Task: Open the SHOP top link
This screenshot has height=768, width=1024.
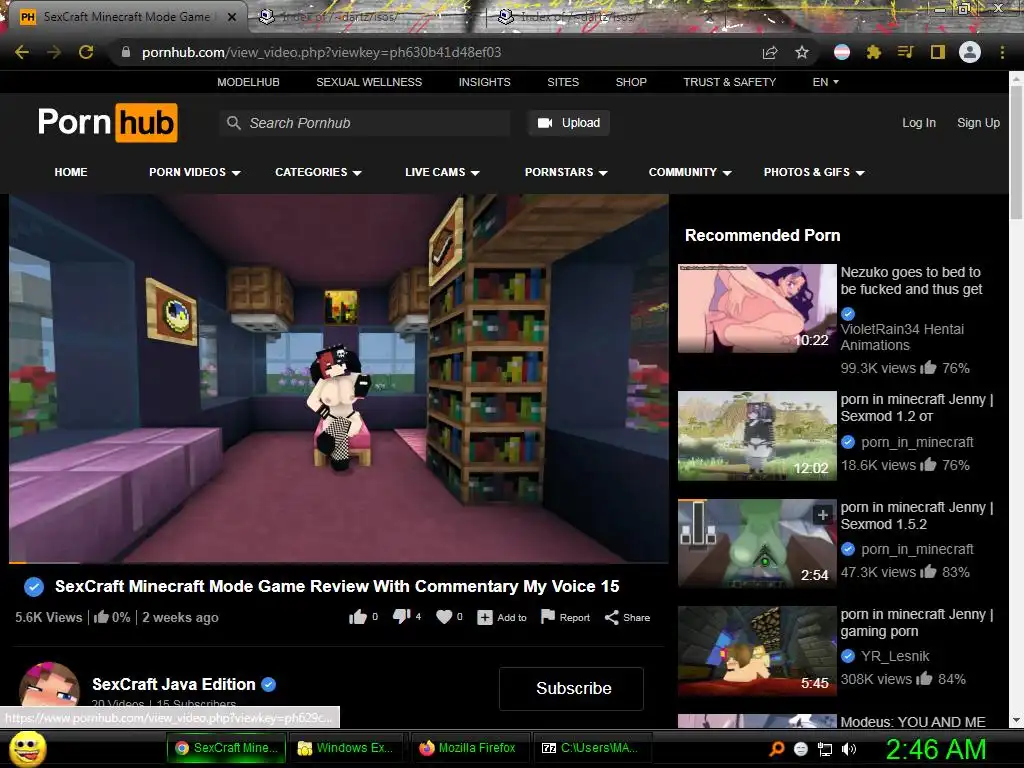Action: 631,82
